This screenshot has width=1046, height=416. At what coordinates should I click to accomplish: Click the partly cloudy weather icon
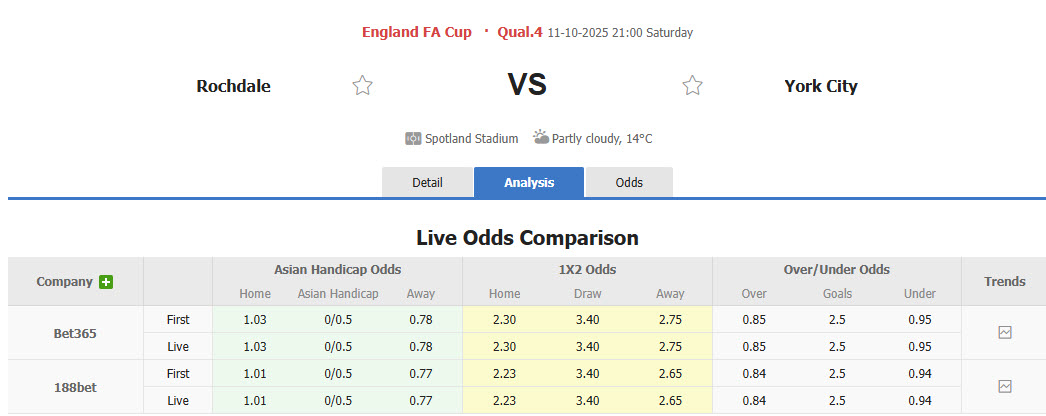pos(540,138)
